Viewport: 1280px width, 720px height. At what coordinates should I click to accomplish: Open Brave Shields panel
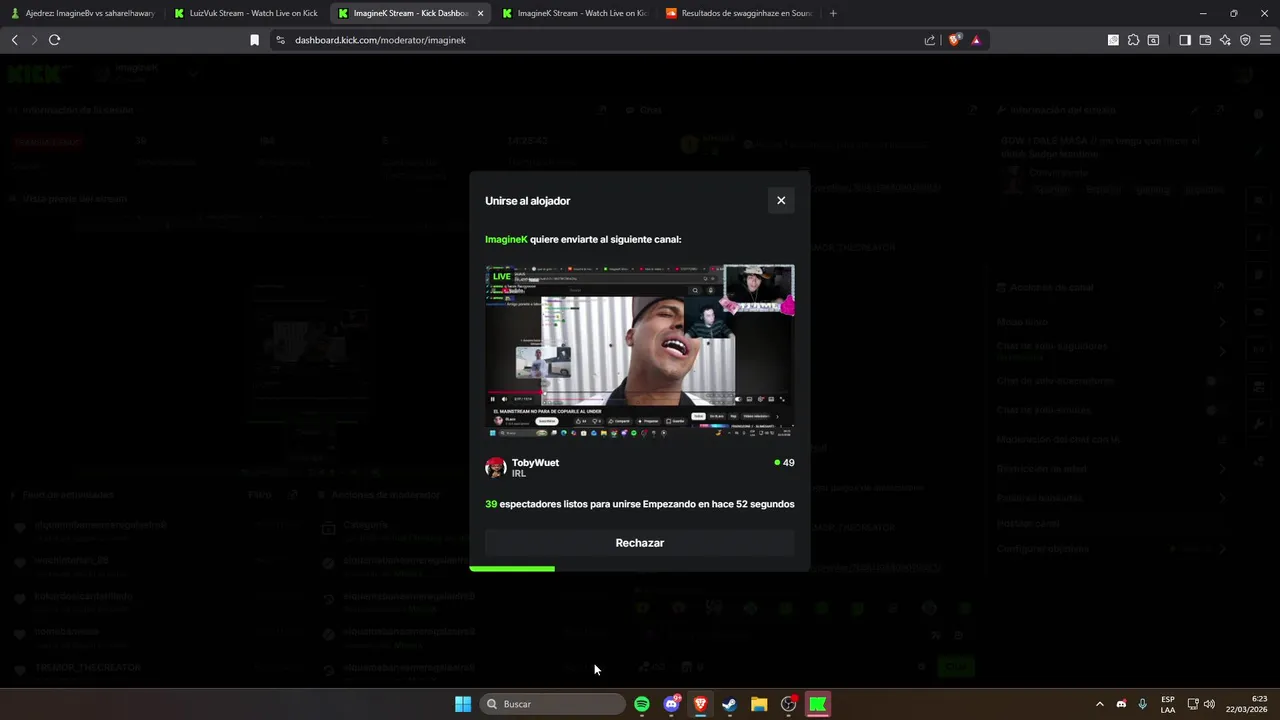tap(954, 40)
